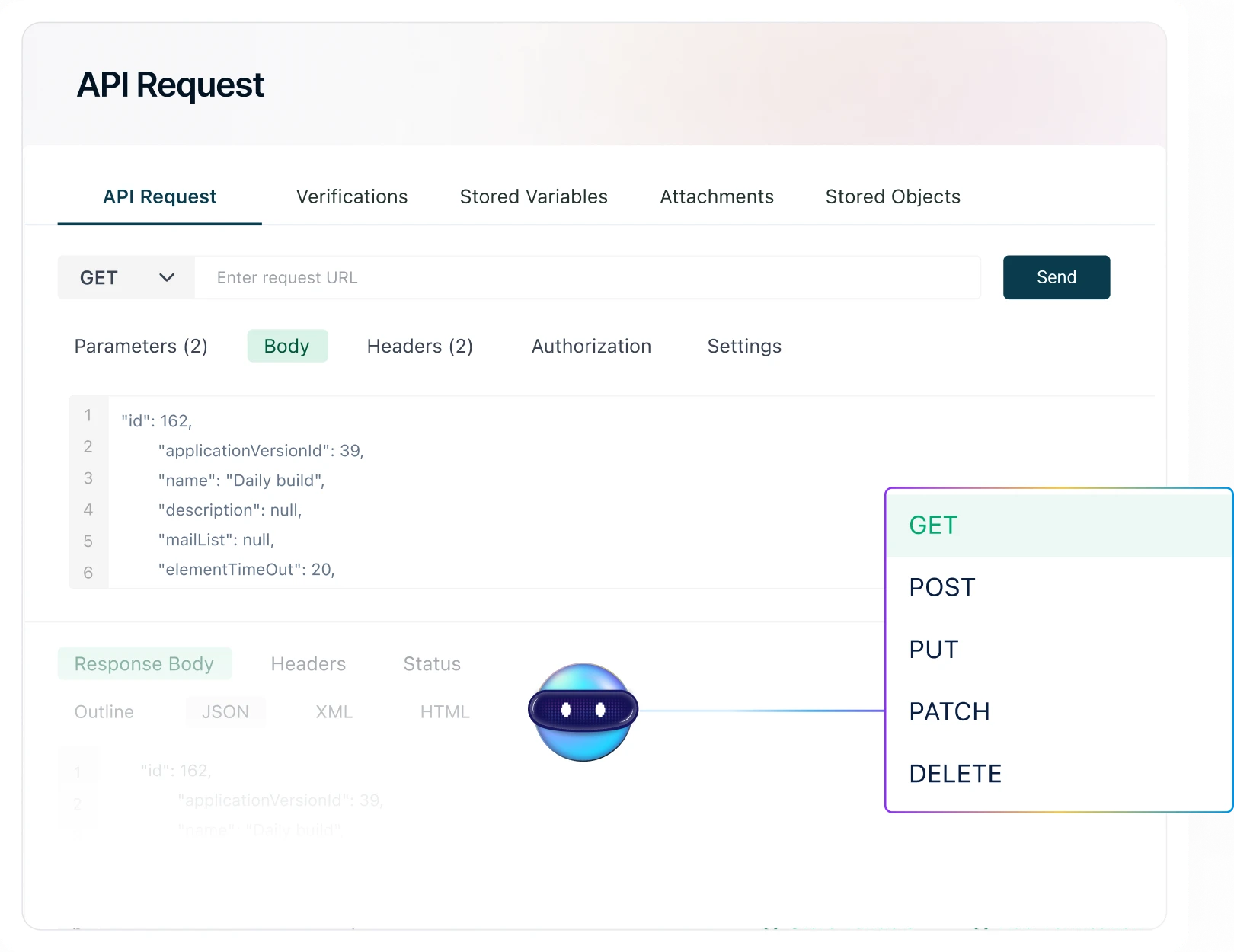The image size is (1234, 952).
Task: Select PUT from the method menu
Action: [932, 649]
